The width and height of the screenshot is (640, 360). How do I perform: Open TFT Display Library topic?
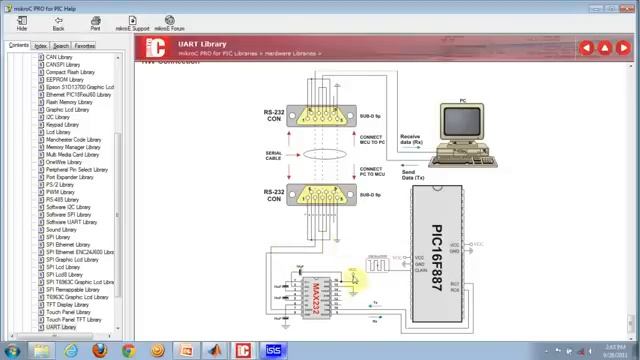[x=67, y=304]
